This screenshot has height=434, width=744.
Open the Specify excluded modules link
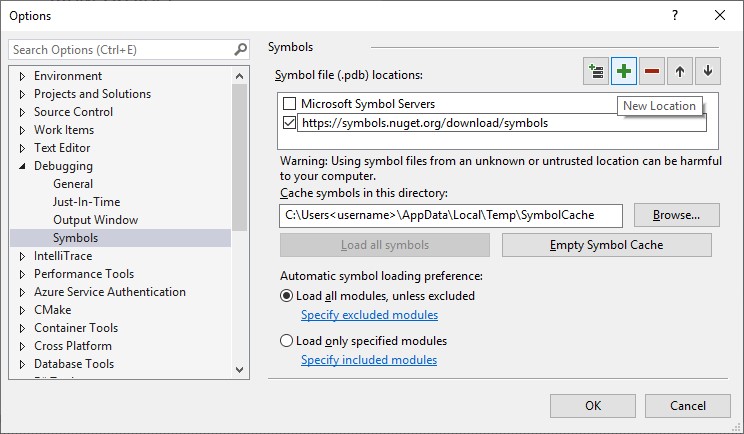(369, 315)
